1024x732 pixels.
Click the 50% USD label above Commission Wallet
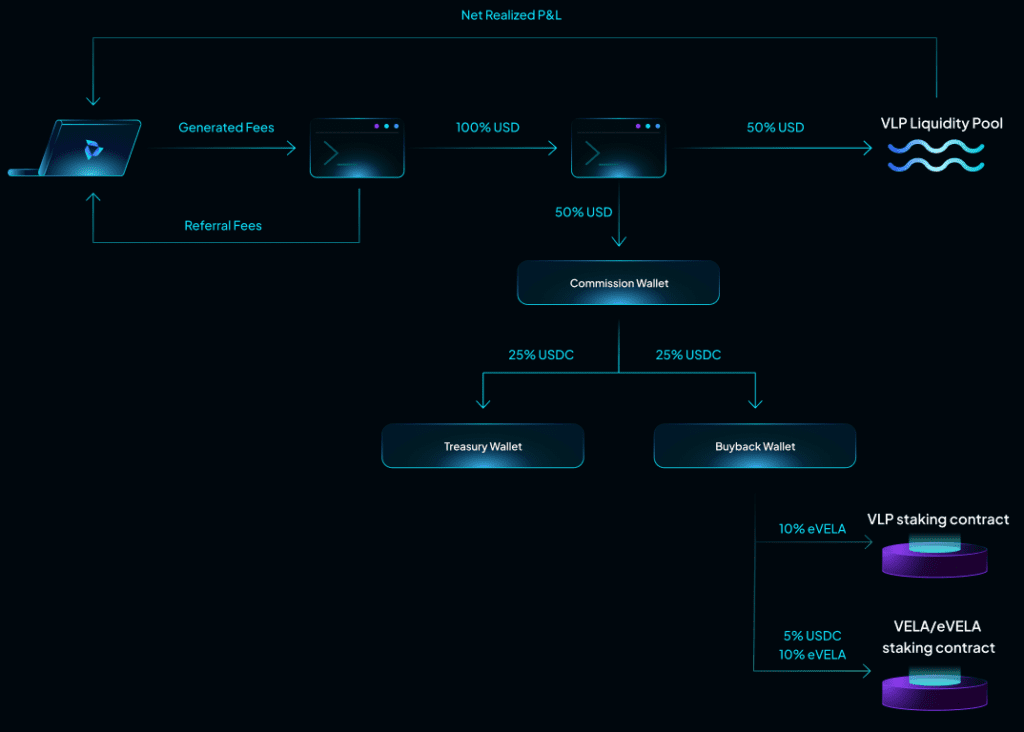click(583, 212)
